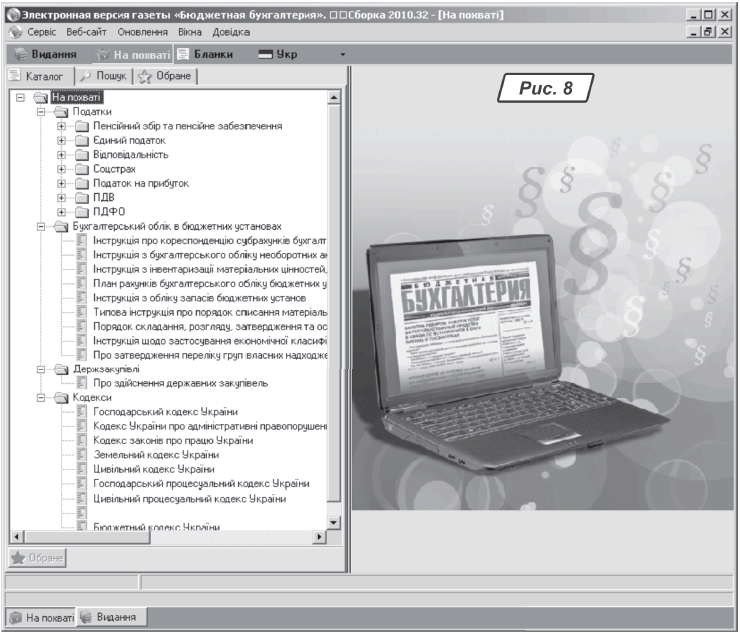Click the folder icon next to ПДФО
The height and width of the screenshot is (633, 740).
(x=82, y=211)
